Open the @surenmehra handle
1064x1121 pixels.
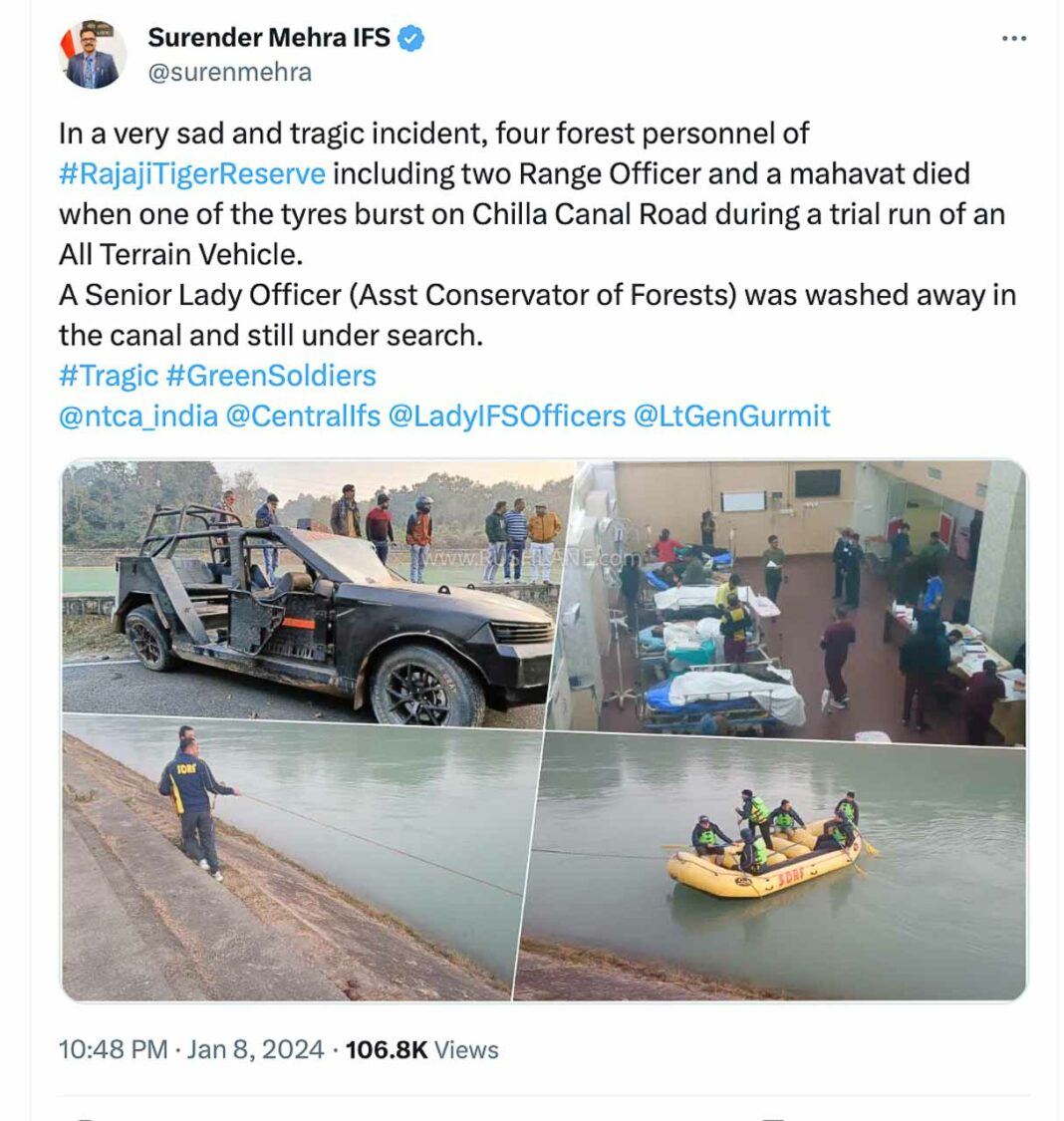click(229, 72)
